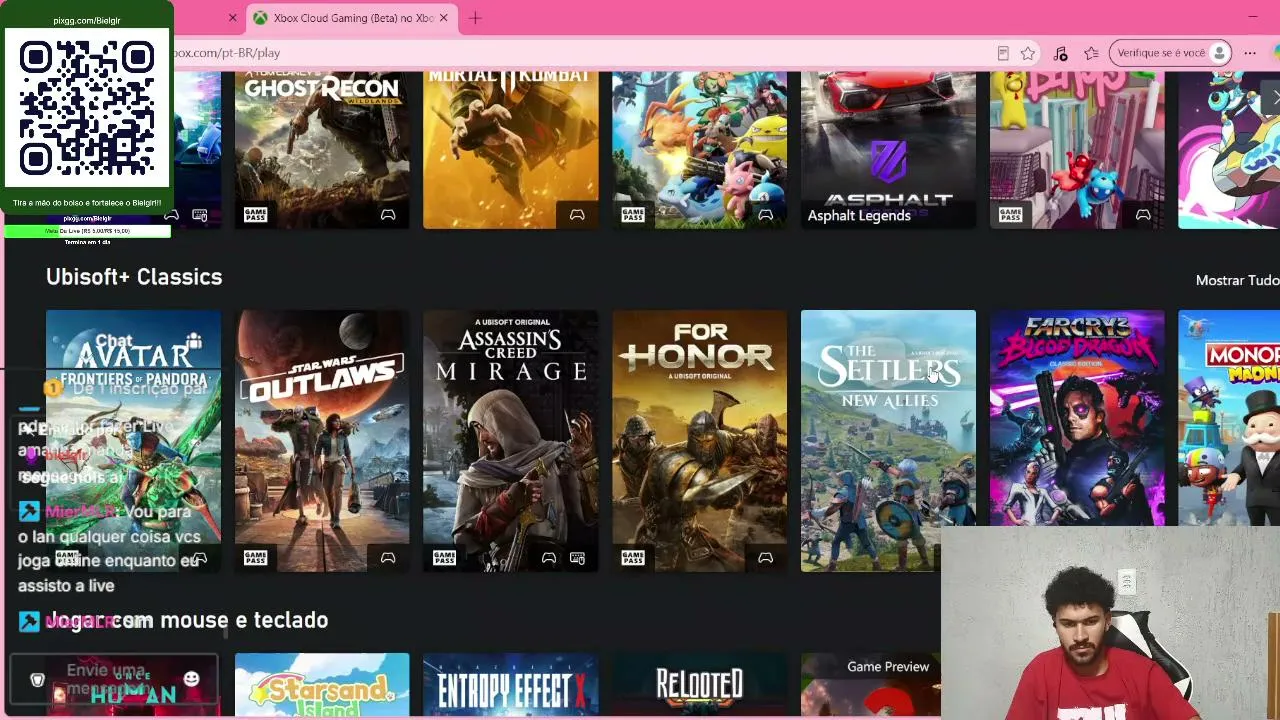
Task: Open the ReLooted game tile
Action: (699, 685)
